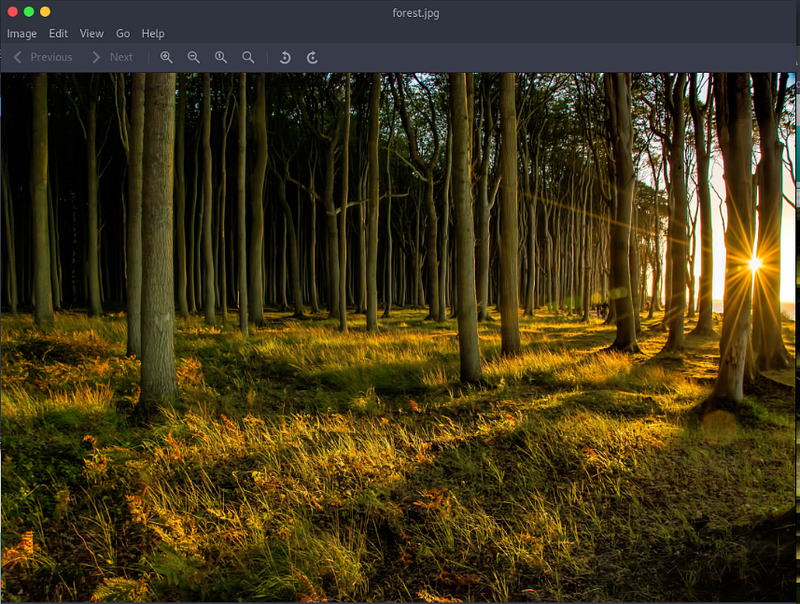Go to the Previous image

(42, 57)
